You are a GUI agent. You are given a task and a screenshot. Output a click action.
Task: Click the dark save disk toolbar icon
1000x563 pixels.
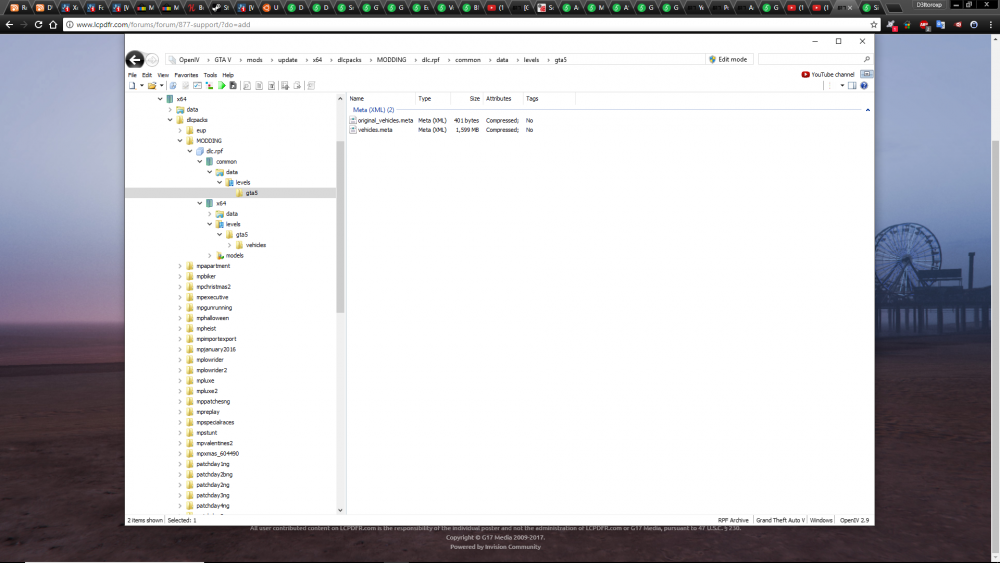pyautogui.click(x=233, y=85)
